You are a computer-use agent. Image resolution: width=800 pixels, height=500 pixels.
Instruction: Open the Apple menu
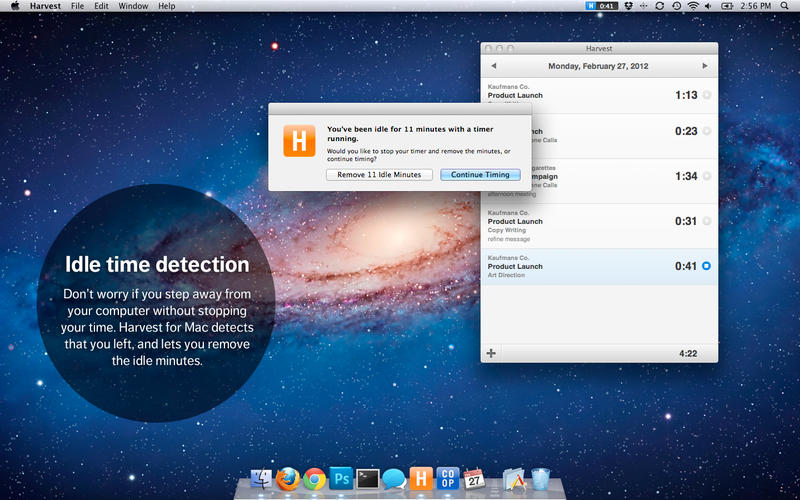click(x=15, y=6)
